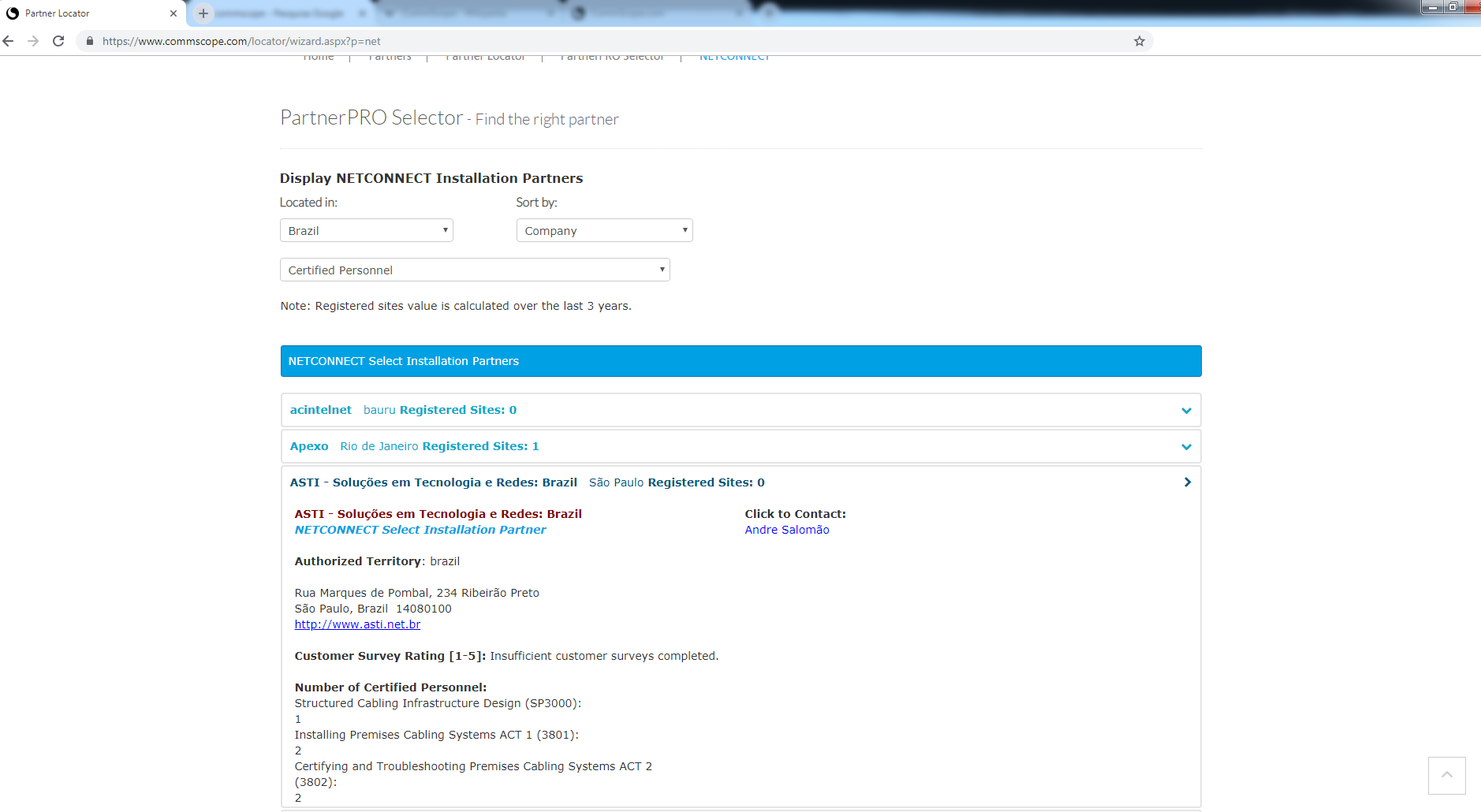Screen dimensions: 1481x812
Task: Open the http://www.asti.net.br website link
Action: pyautogui.click(x=357, y=624)
